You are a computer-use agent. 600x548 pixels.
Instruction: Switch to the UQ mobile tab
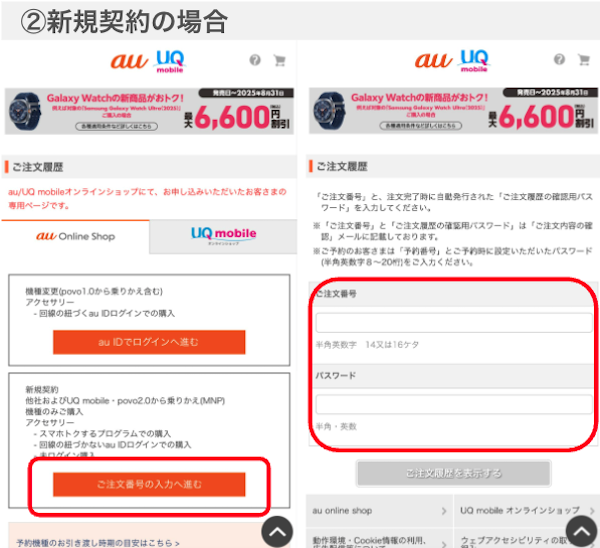(223, 236)
